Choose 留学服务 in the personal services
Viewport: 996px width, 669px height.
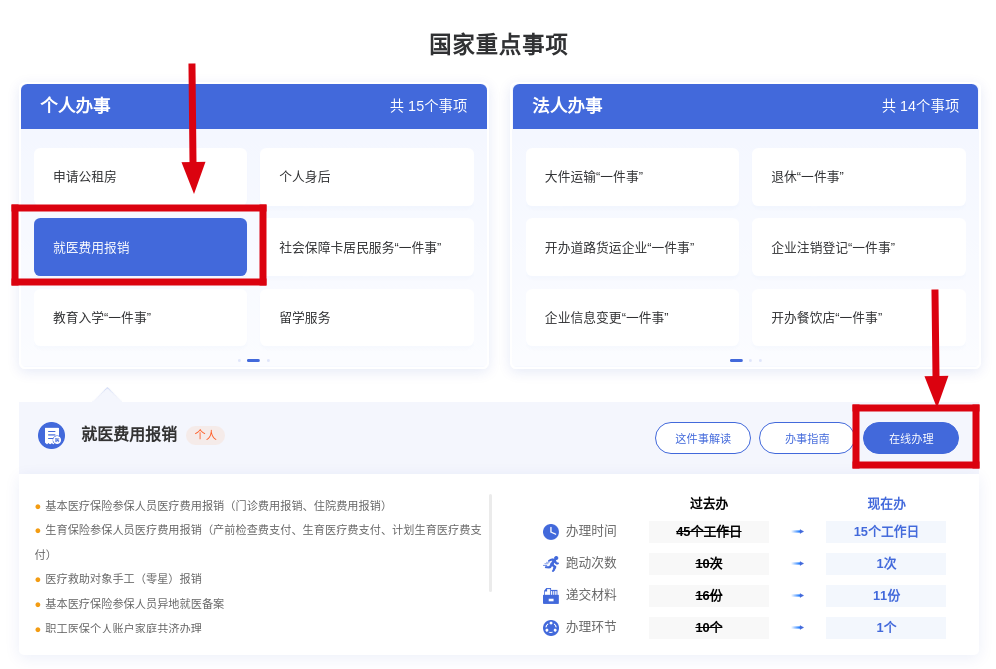[x=366, y=318]
